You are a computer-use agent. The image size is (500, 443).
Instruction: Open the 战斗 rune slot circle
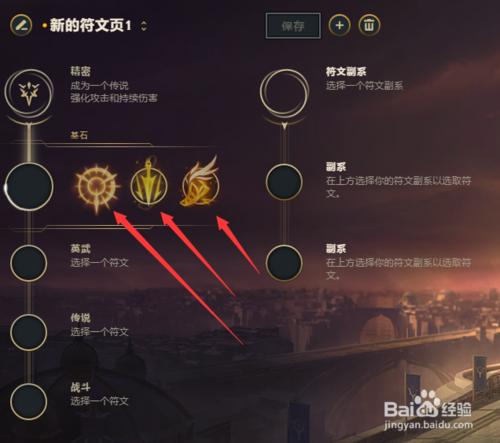[x=29, y=402]
